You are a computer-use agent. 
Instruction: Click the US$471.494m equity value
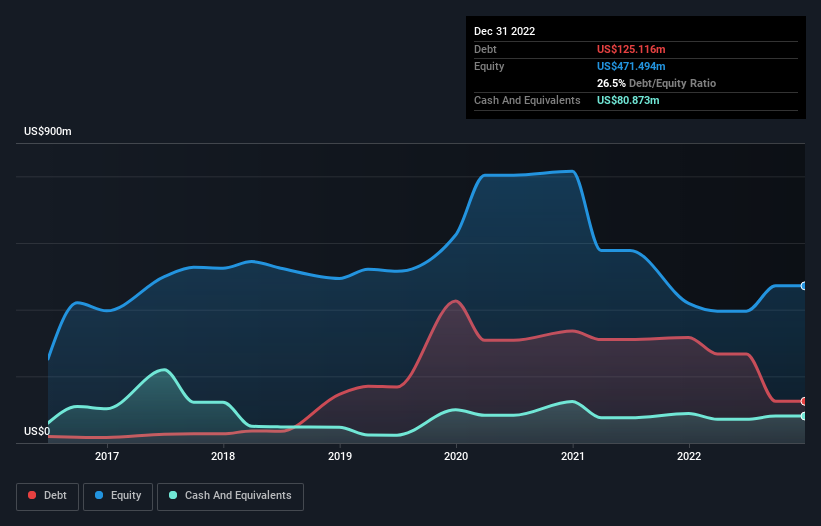[x=631, y=66]
